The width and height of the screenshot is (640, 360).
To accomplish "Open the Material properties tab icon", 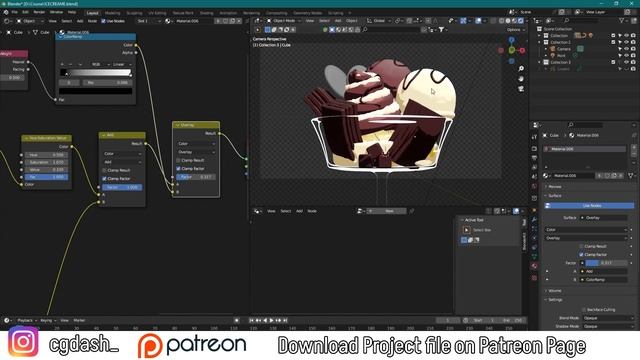I will point(534,266).
